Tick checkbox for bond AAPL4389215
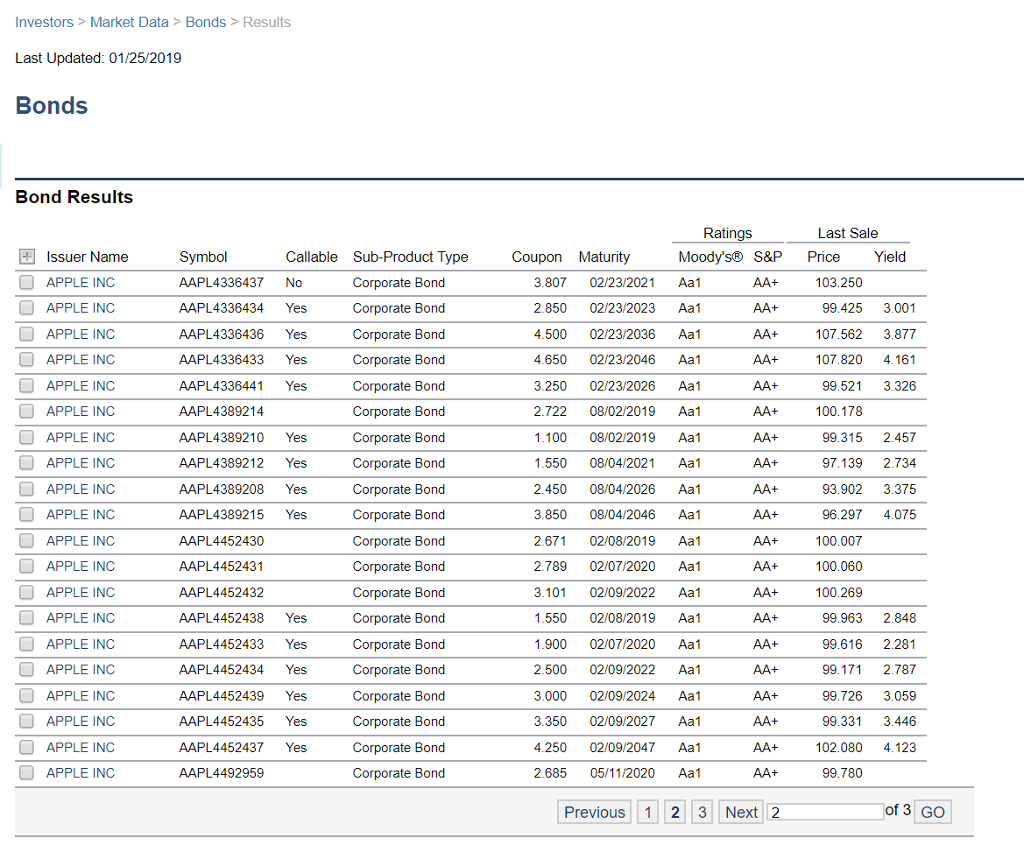 [x=26, y=514]
